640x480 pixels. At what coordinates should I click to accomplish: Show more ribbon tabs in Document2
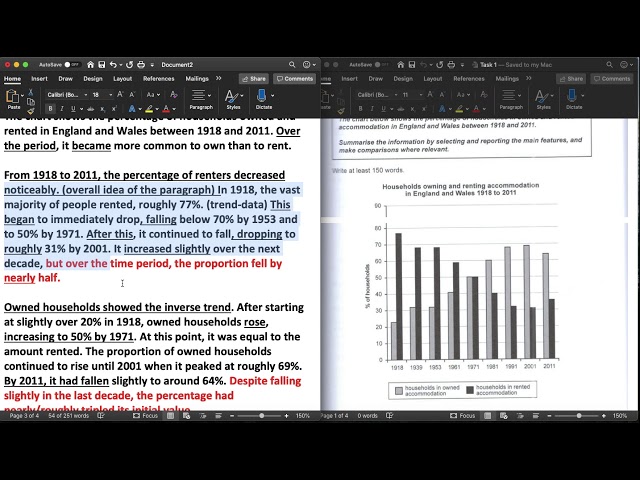click(218, 78)
